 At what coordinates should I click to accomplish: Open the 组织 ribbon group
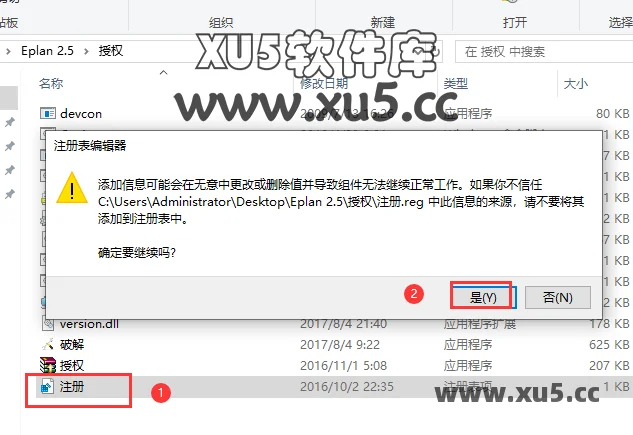[x=221, y=22]
